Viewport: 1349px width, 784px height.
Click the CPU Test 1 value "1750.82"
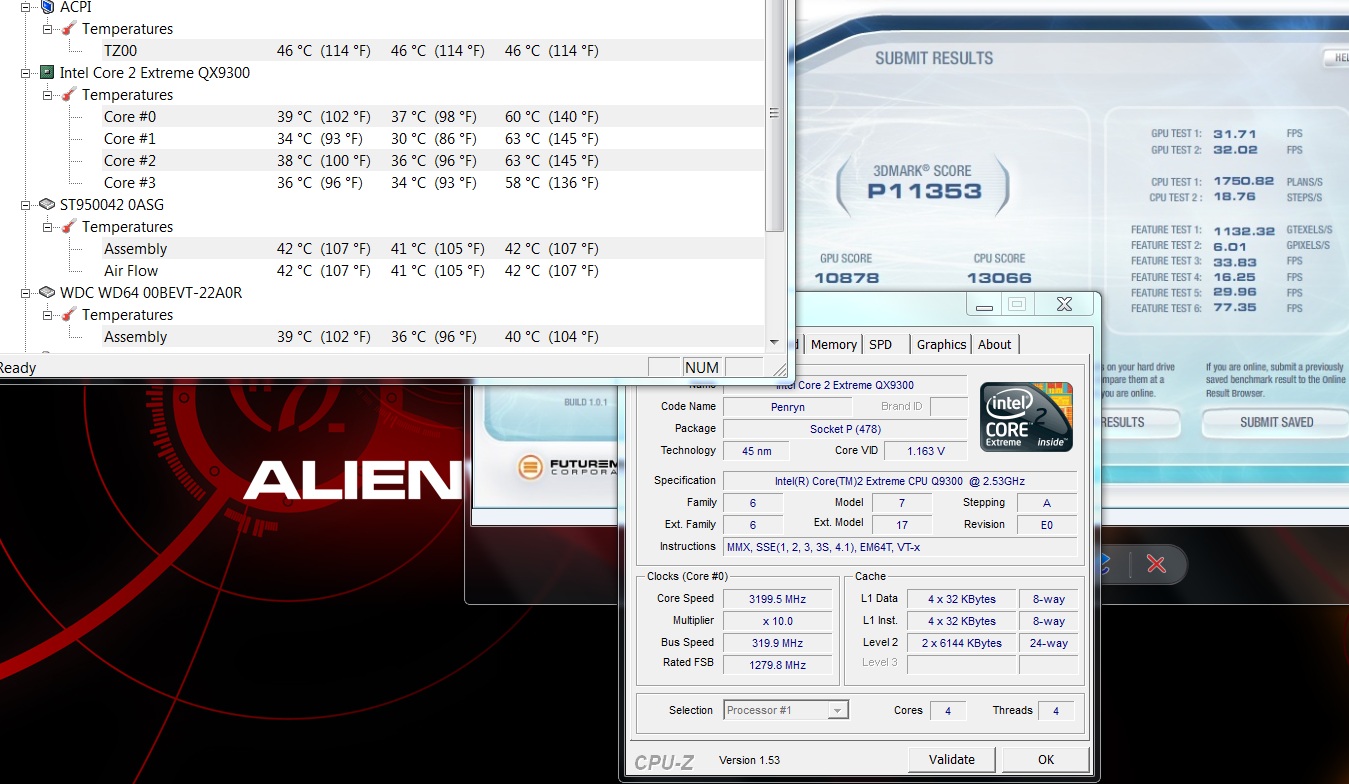point(1243,181)
